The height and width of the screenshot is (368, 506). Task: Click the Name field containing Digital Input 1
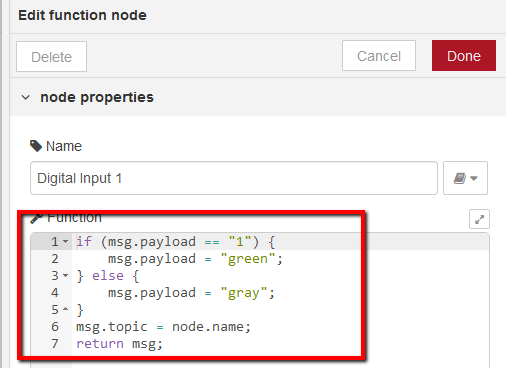tap(234, 178)
